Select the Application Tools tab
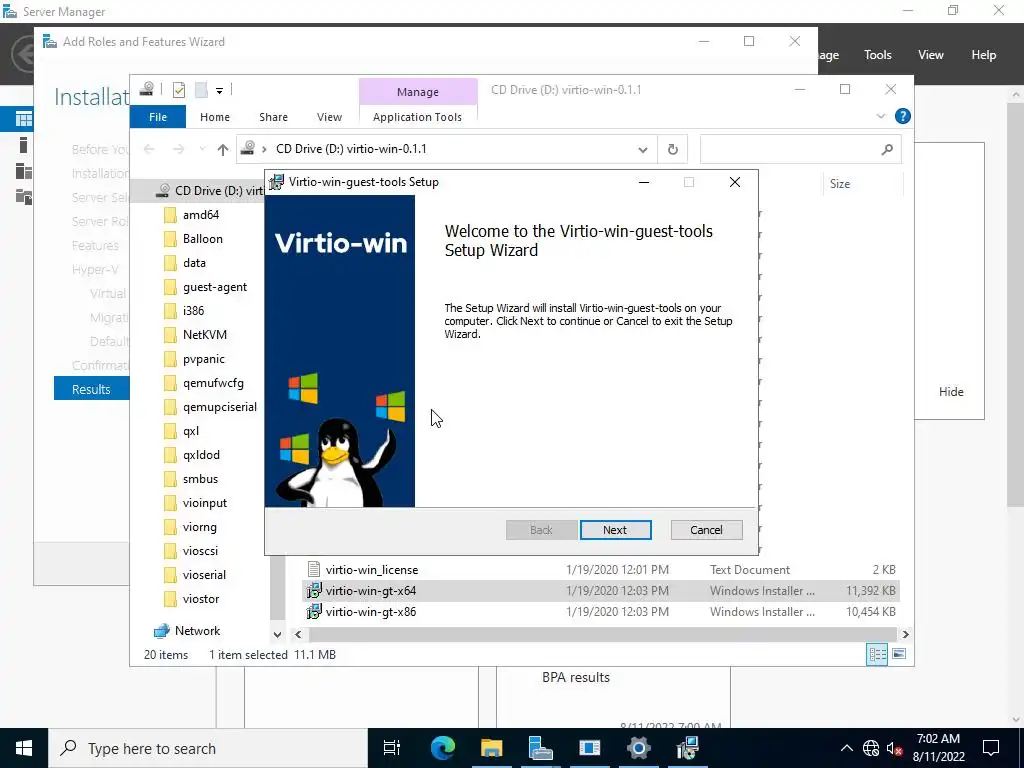This screenshot has height=768, width=1024. pyautogui.click(x=417, y=117)
